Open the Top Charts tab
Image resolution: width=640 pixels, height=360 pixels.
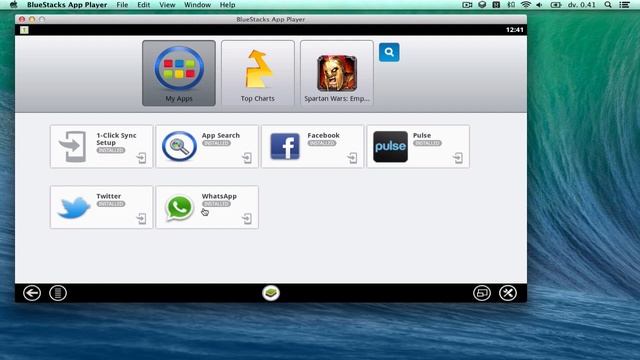click(258, 73)
